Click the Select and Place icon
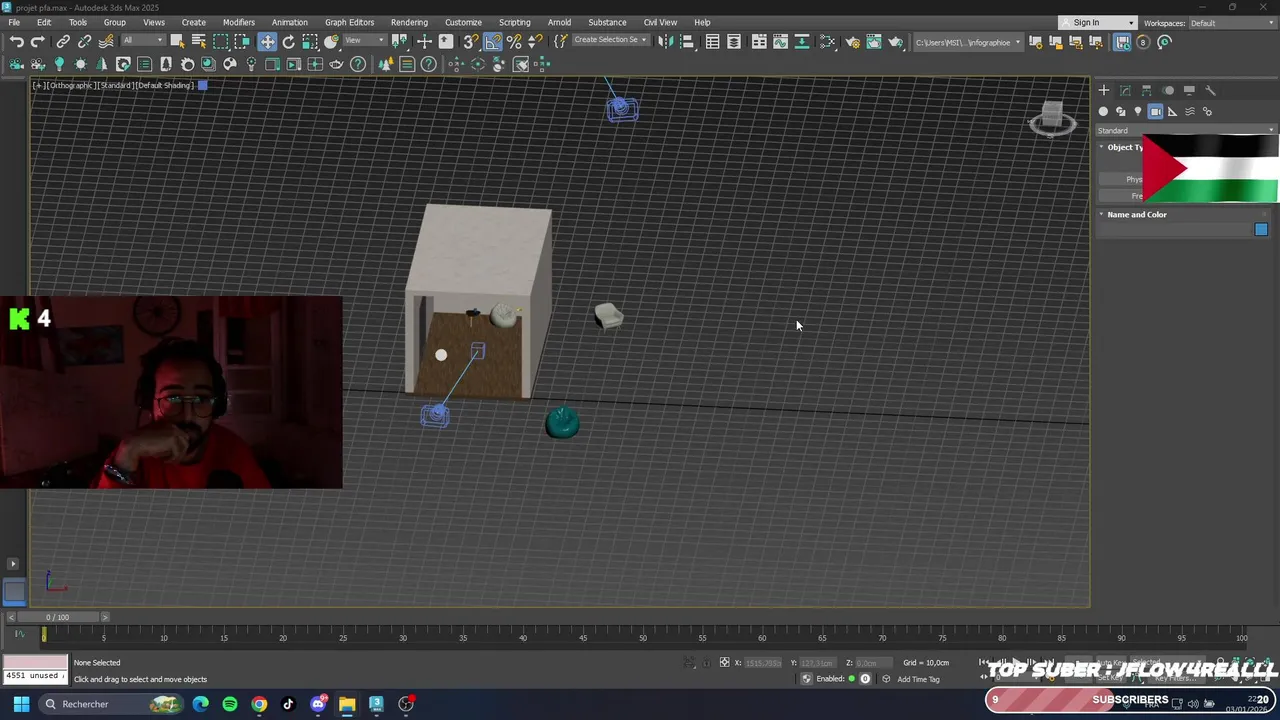Viewport: 1280px width, 720px height. [x=332, y=42]
